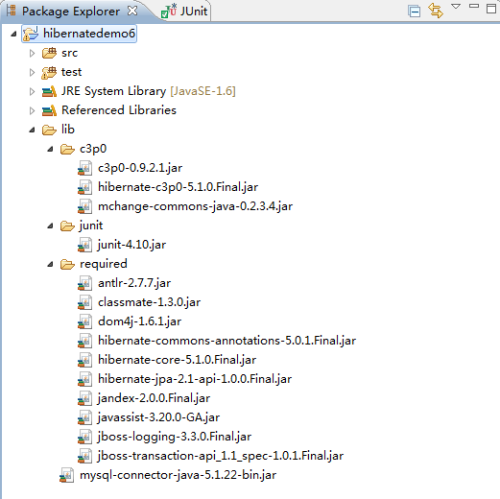
Task: Select the lib folder label
Action: 68,129
